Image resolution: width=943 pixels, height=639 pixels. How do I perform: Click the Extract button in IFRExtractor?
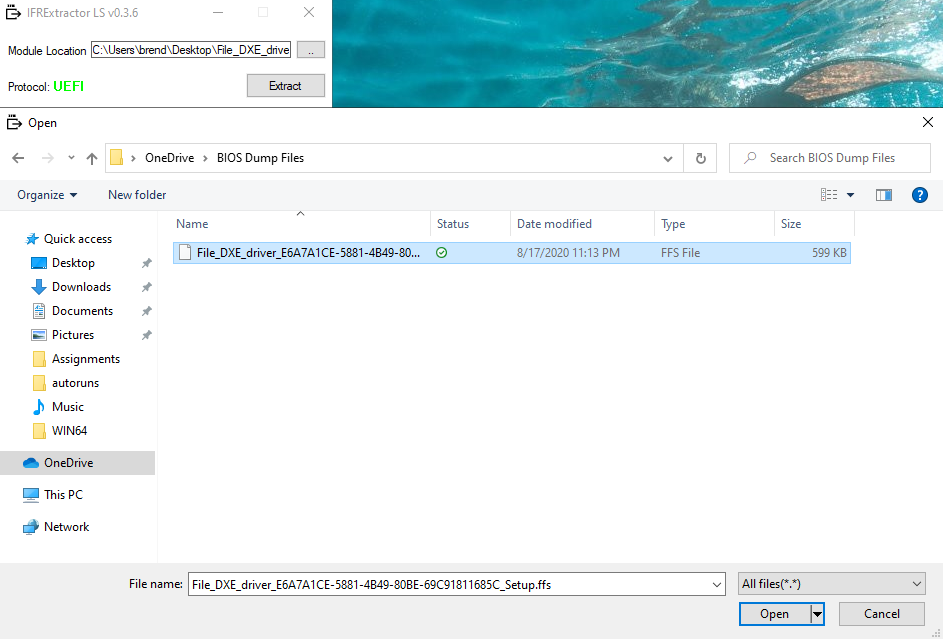click(x=286, y=86)
